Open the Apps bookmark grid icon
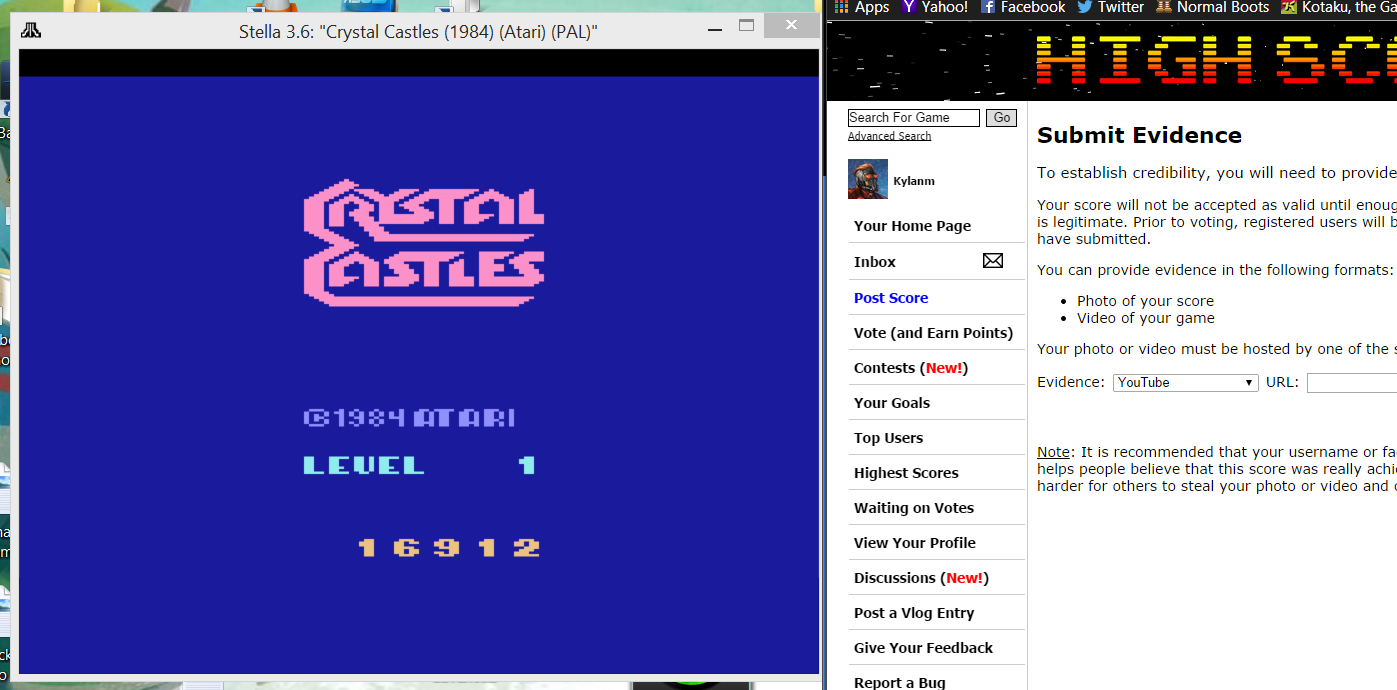 coord(841,7)
